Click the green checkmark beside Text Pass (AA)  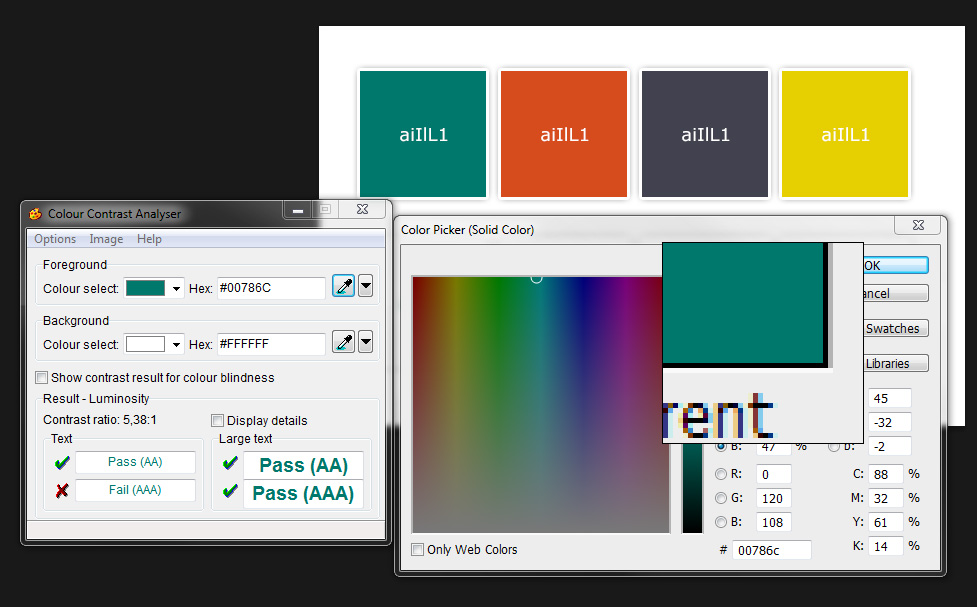pyautogui.click(x=62, y=463)
